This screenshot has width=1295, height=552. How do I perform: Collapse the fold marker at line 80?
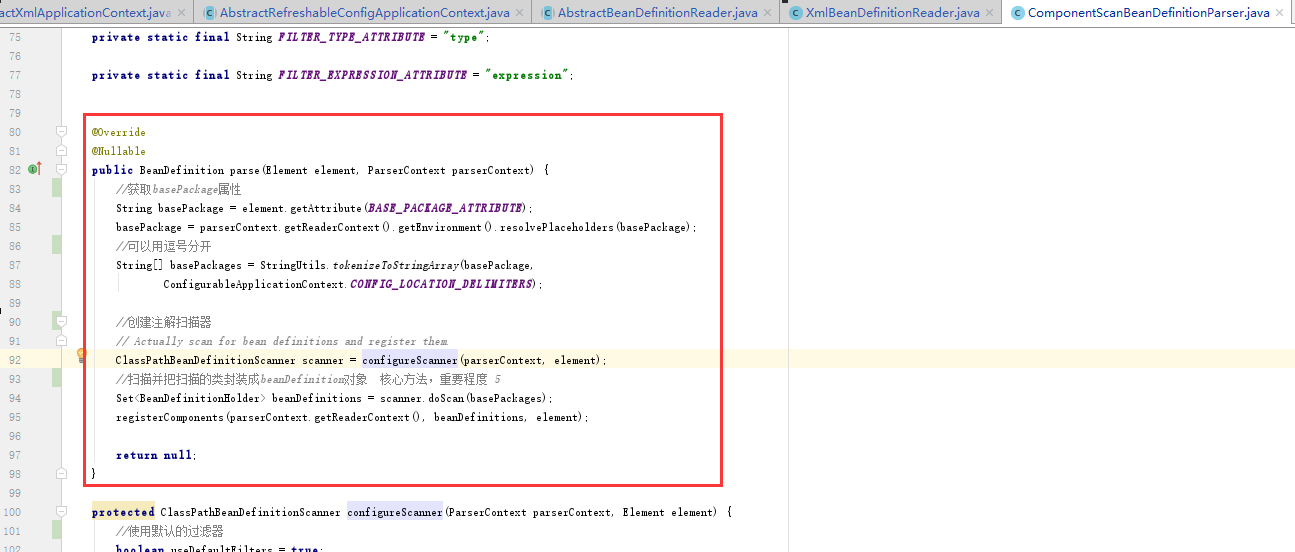tap(61, 131)
